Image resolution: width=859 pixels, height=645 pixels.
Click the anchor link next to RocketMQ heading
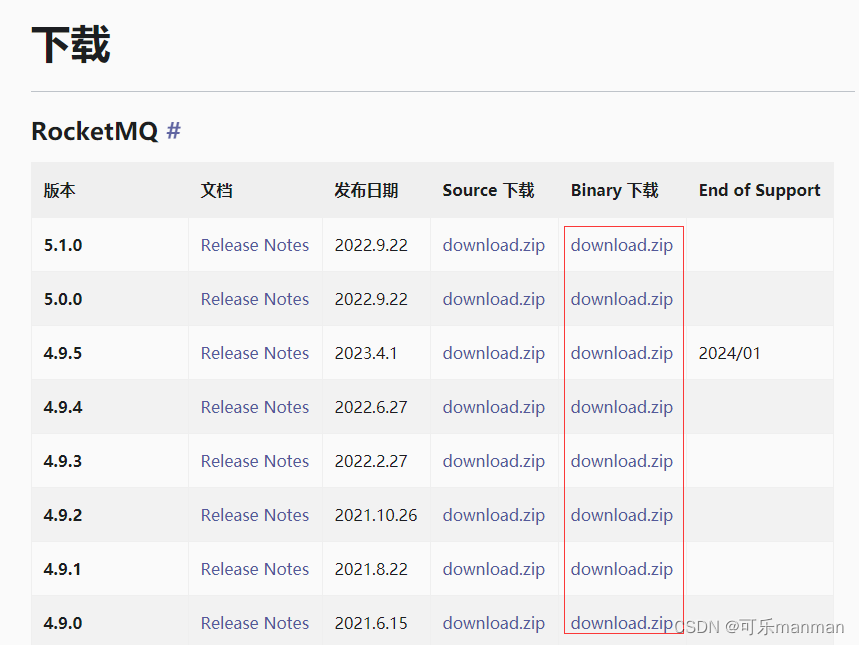pos(174,131)
